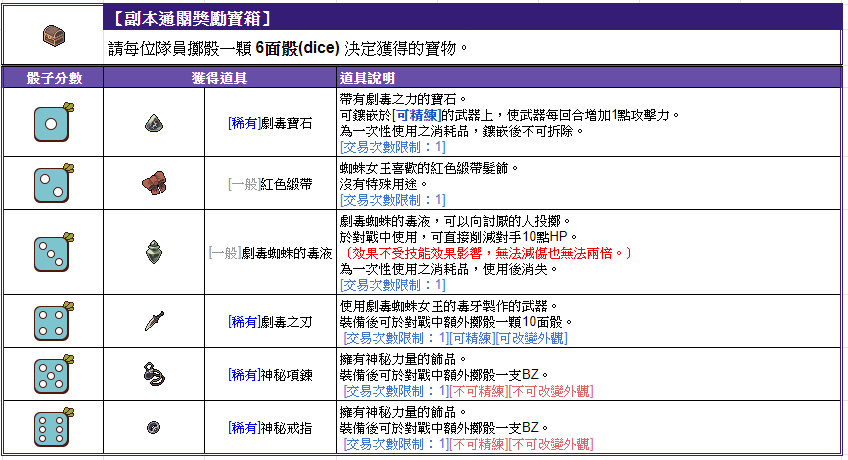Click the mysterious necklace icon
The height and width of the screenshot is (460, 848).
coord(154,375)
